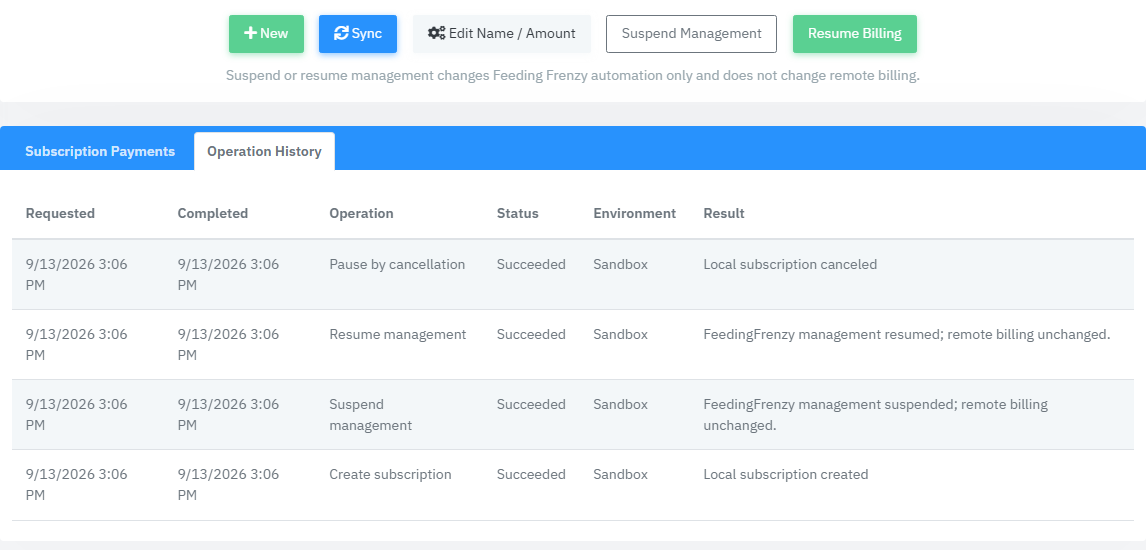
Task: Click the Operation column header
Action: pyautogui.click(x=361, y=213)
